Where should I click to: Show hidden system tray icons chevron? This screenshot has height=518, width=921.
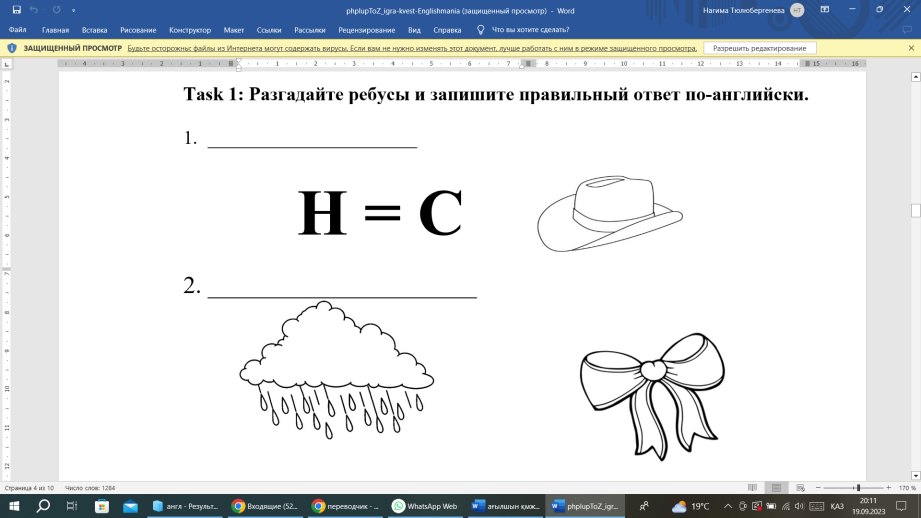tap(728, 506)
